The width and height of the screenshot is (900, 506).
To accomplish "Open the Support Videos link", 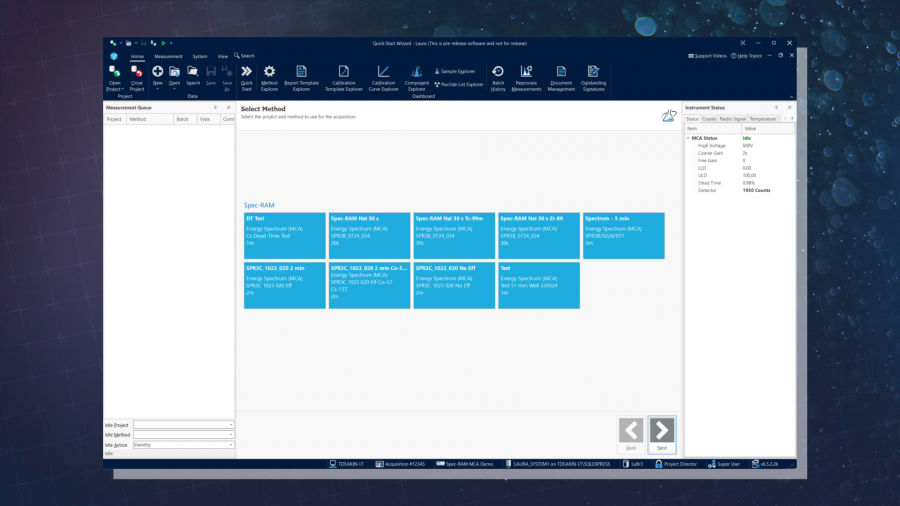I will [710, 56].
